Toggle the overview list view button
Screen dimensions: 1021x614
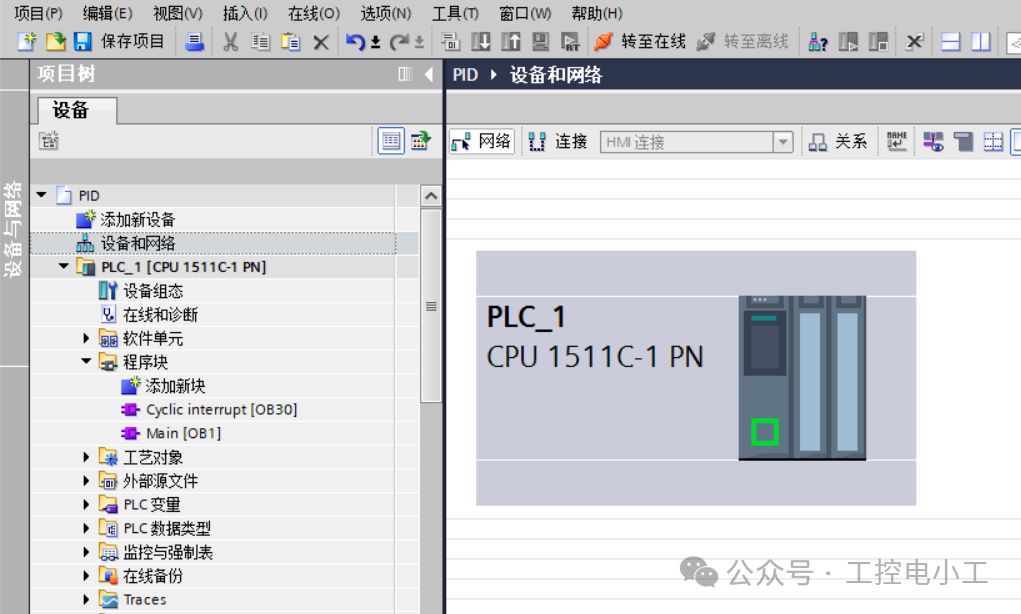[x=391, y=141]
